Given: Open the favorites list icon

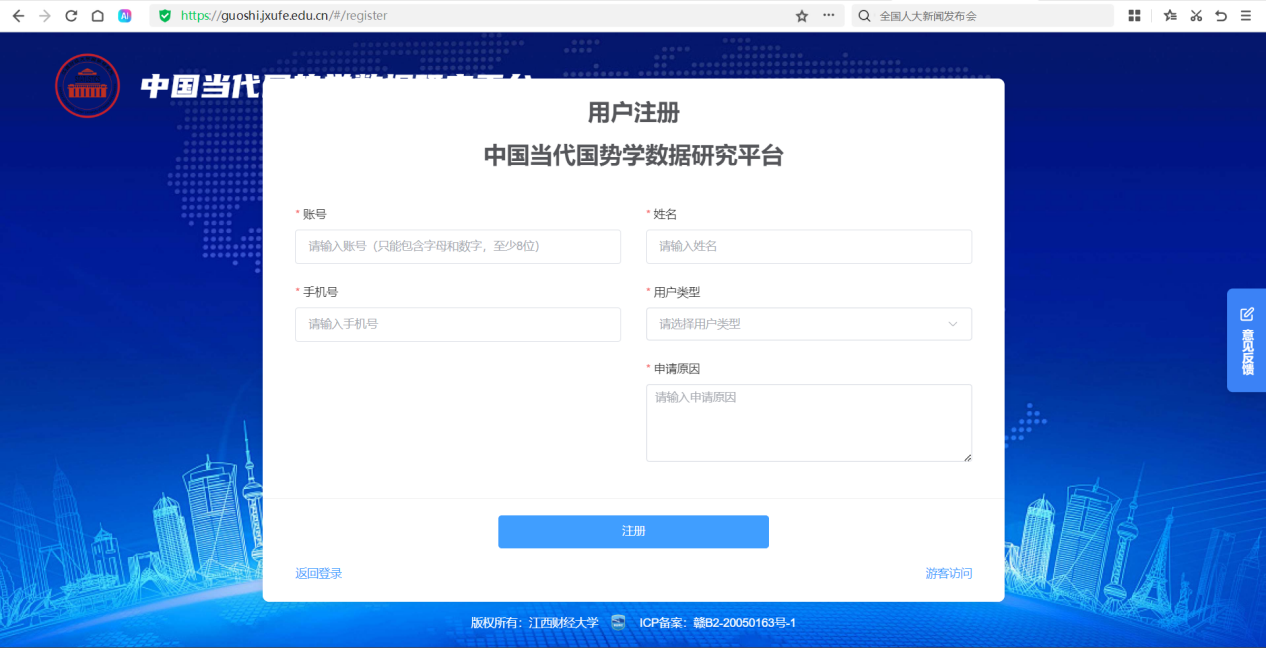Looking at the screenshot, I should [1170, 16].
